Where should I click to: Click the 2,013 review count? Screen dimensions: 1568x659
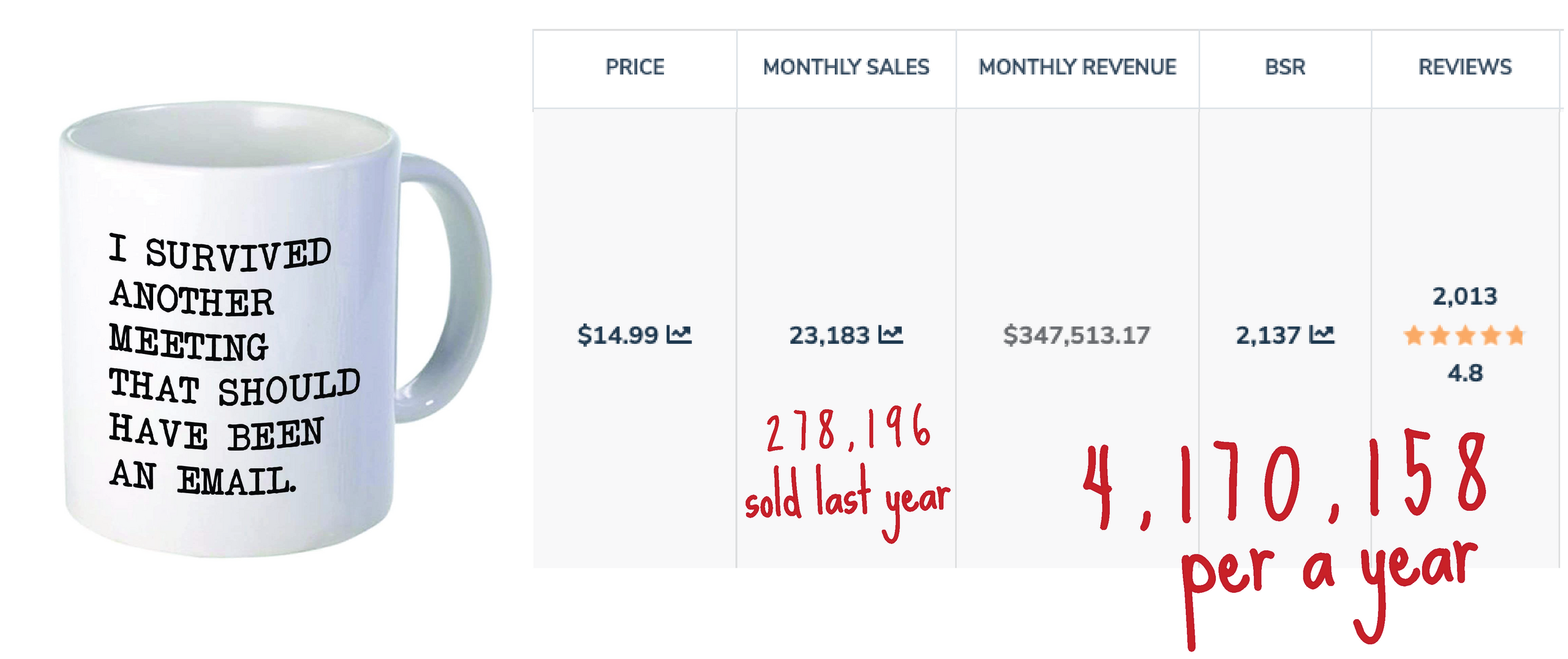coord(1464,296)
